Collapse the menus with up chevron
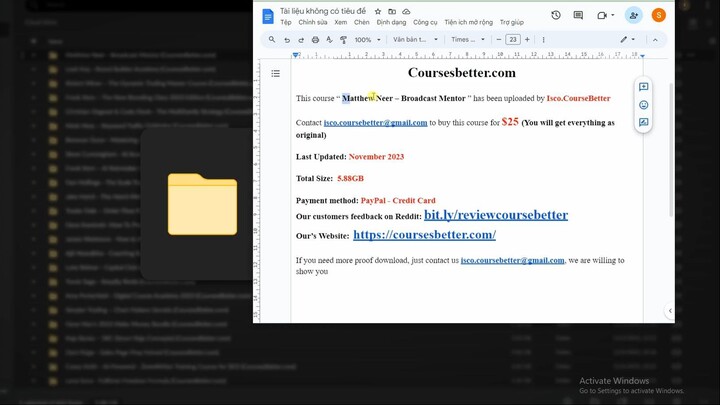 [x=655, y=40]
